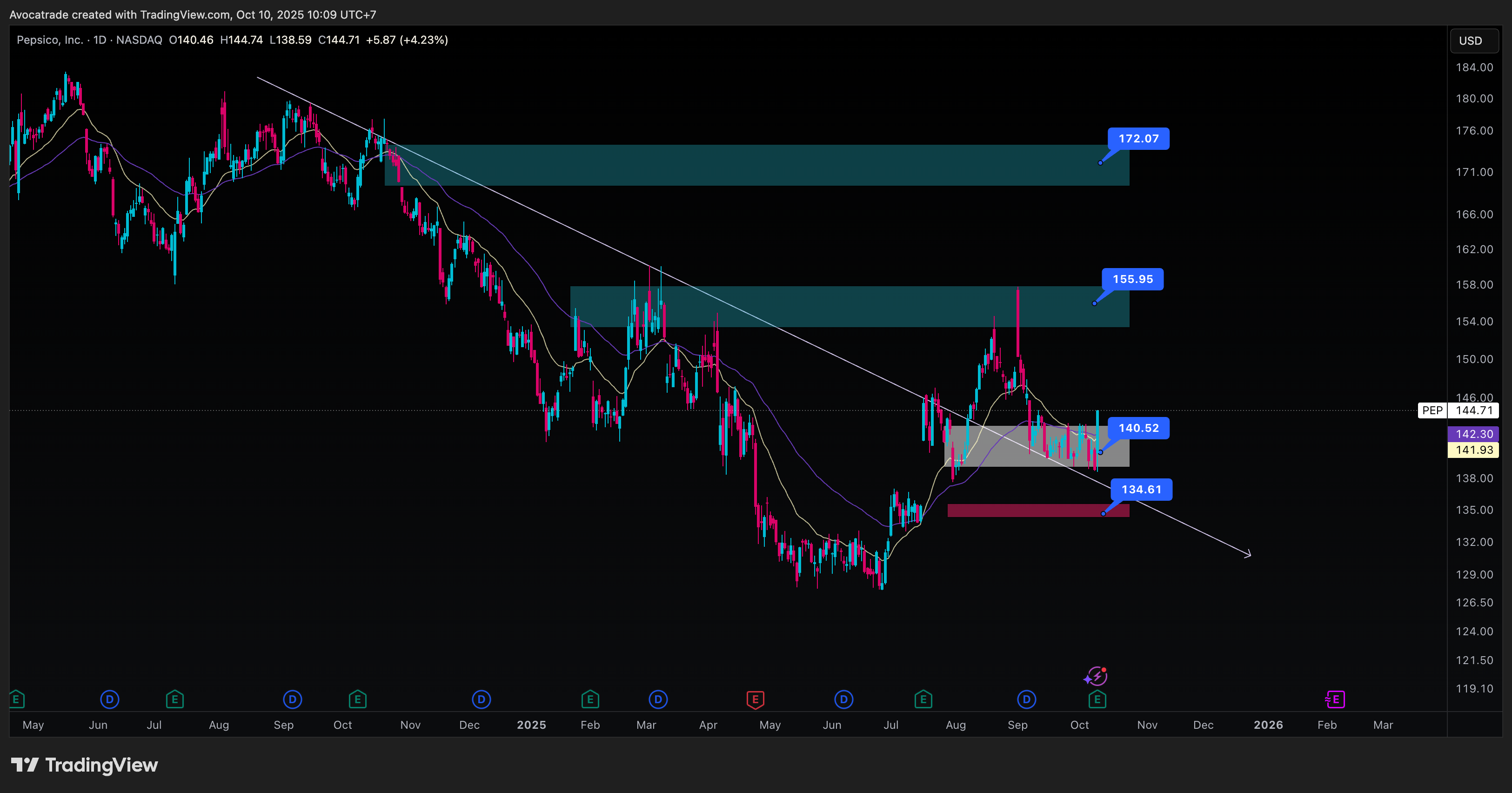
Task: Click the earnings marker near Jul 2025
Action: (923, 699)
